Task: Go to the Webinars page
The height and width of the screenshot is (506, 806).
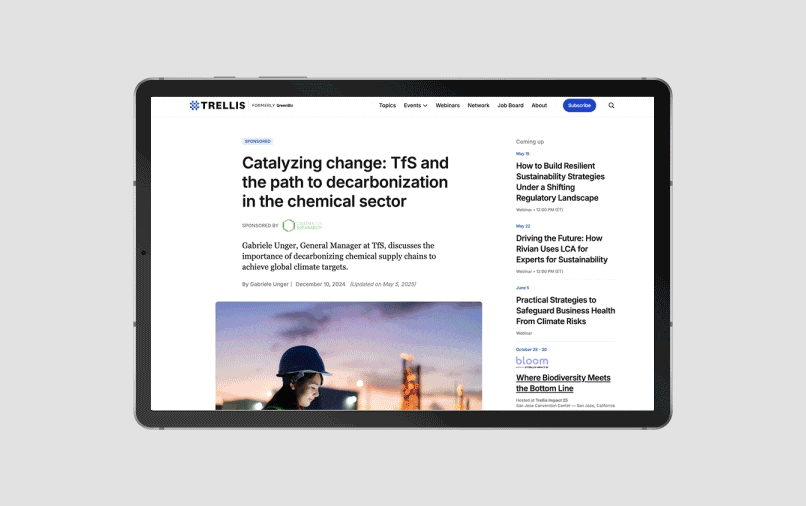Action: coord(447,105)
